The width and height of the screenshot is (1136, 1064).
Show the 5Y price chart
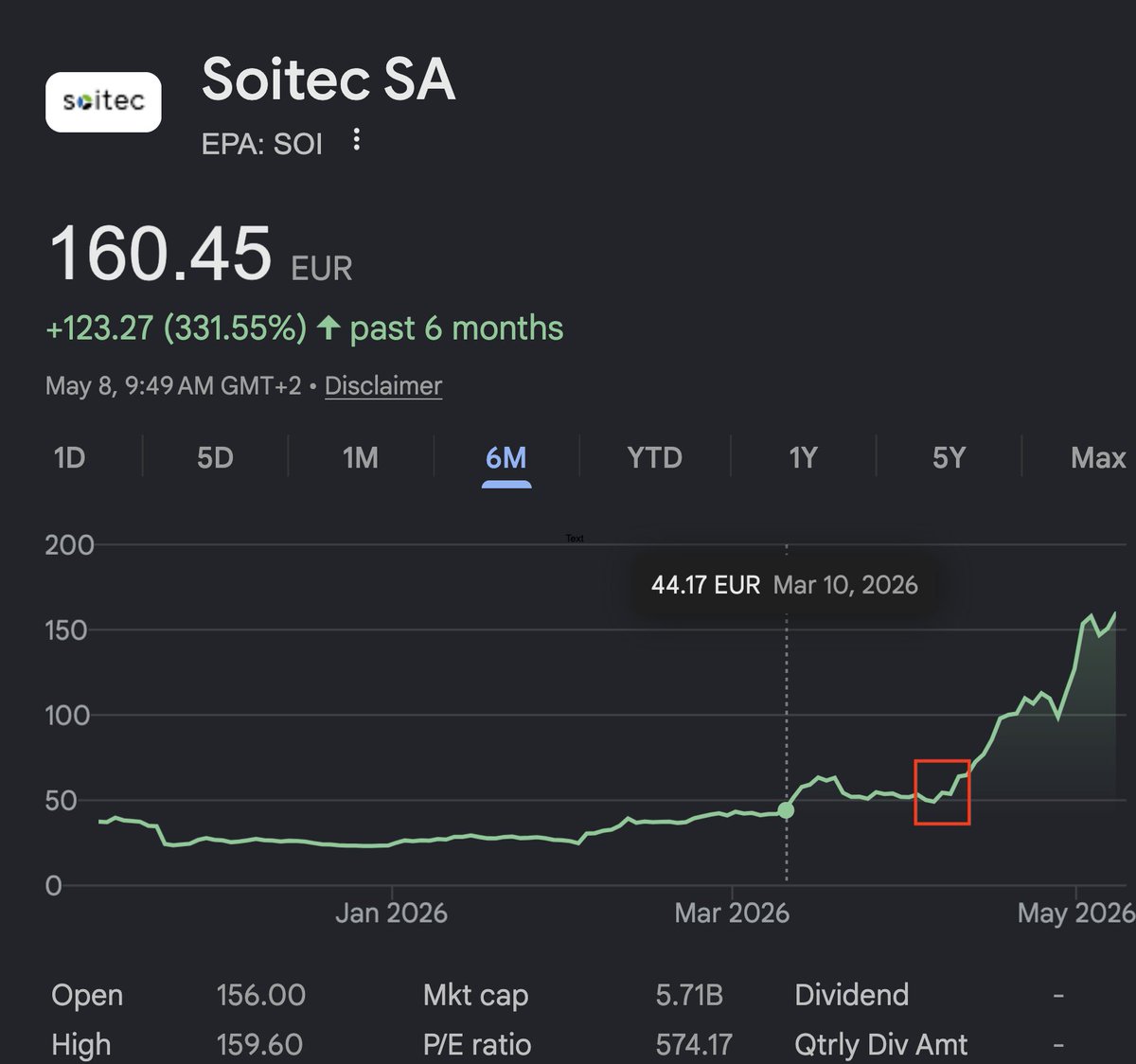(950, 458)
